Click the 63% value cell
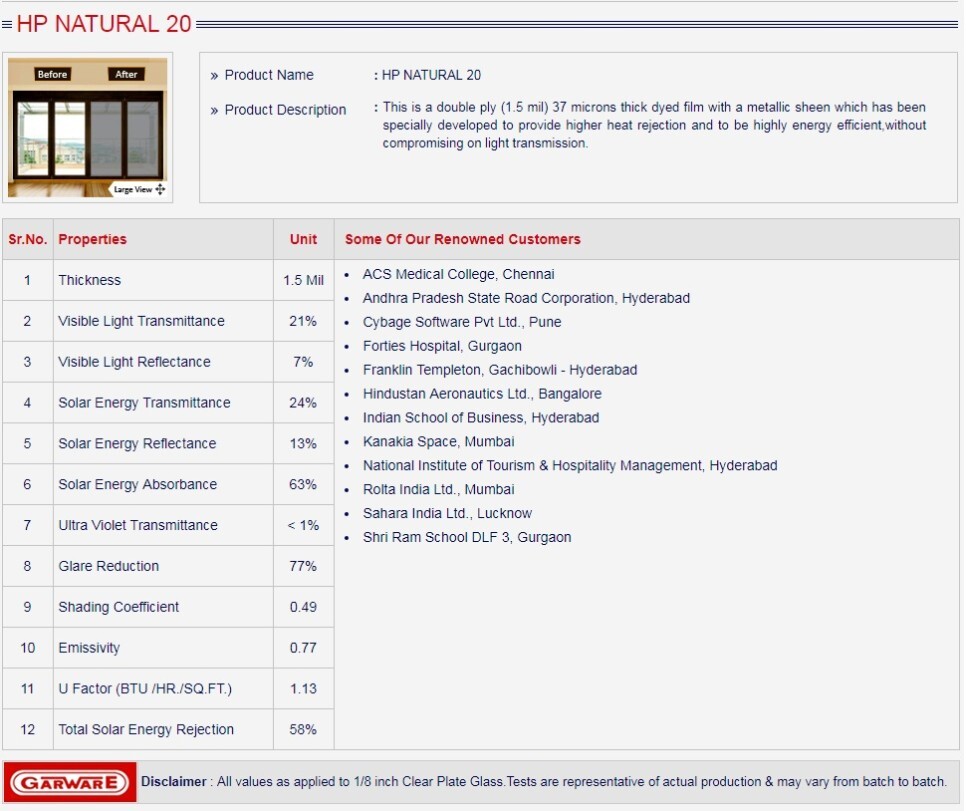The height and width of the screenshot is (811, 966). tap(303, 484)
